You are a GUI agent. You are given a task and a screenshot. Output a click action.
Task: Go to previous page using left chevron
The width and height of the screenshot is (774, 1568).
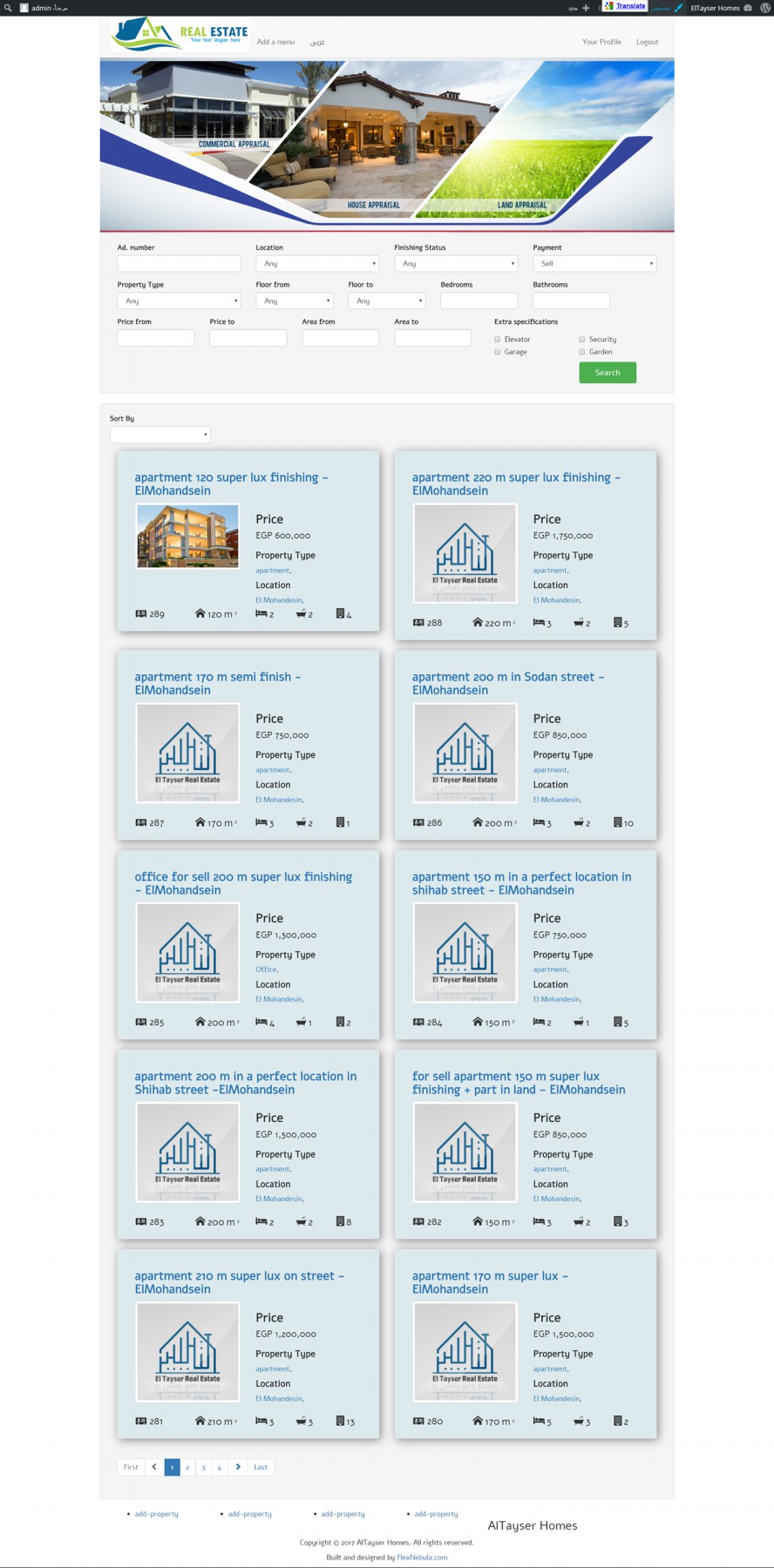click(x=154, y=1467)
